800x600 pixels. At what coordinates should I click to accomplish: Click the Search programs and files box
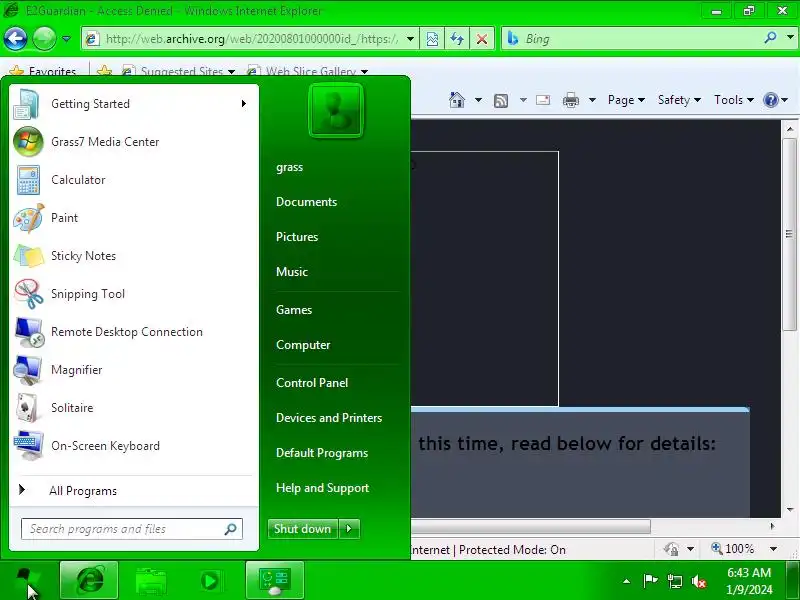(132, 529)
